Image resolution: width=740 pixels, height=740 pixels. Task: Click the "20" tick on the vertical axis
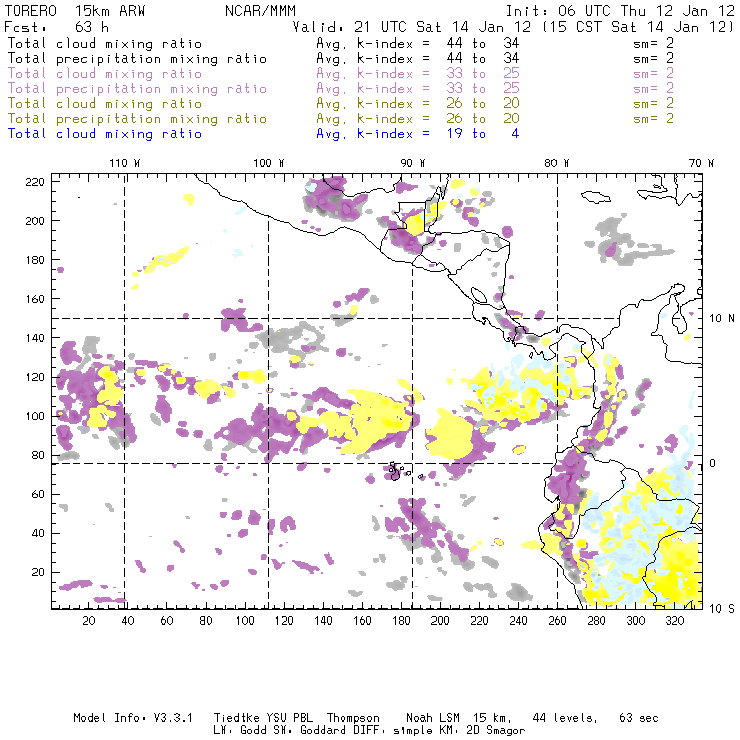(38, 572)
